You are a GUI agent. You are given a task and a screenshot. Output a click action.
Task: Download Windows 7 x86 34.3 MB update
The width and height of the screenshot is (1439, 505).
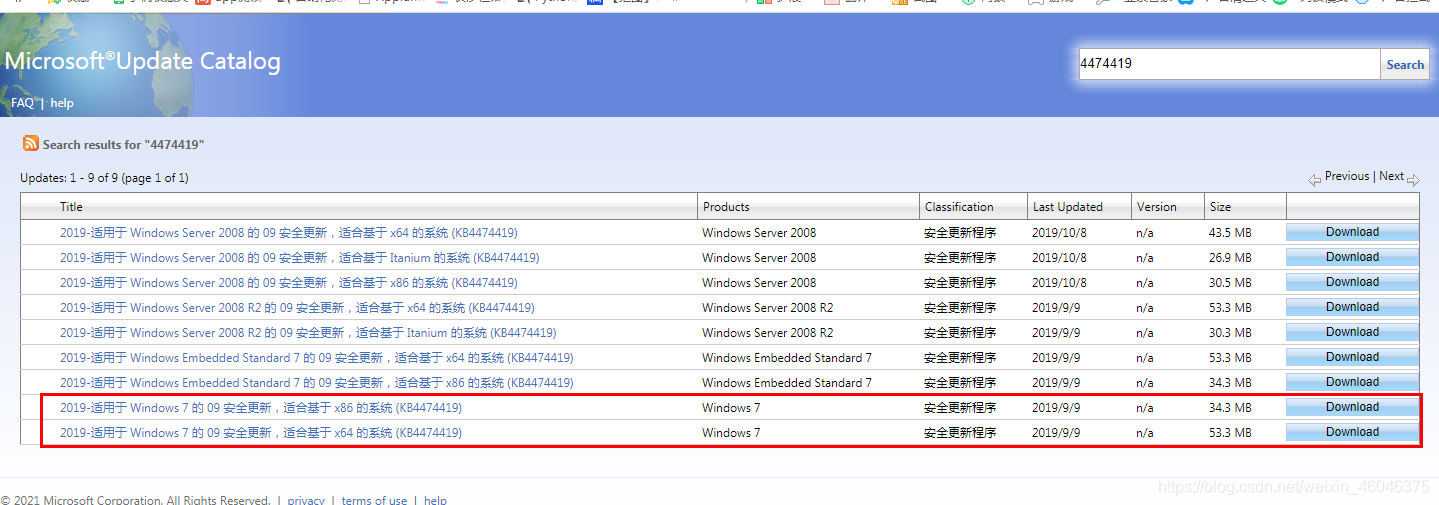tap(1352, 407)
